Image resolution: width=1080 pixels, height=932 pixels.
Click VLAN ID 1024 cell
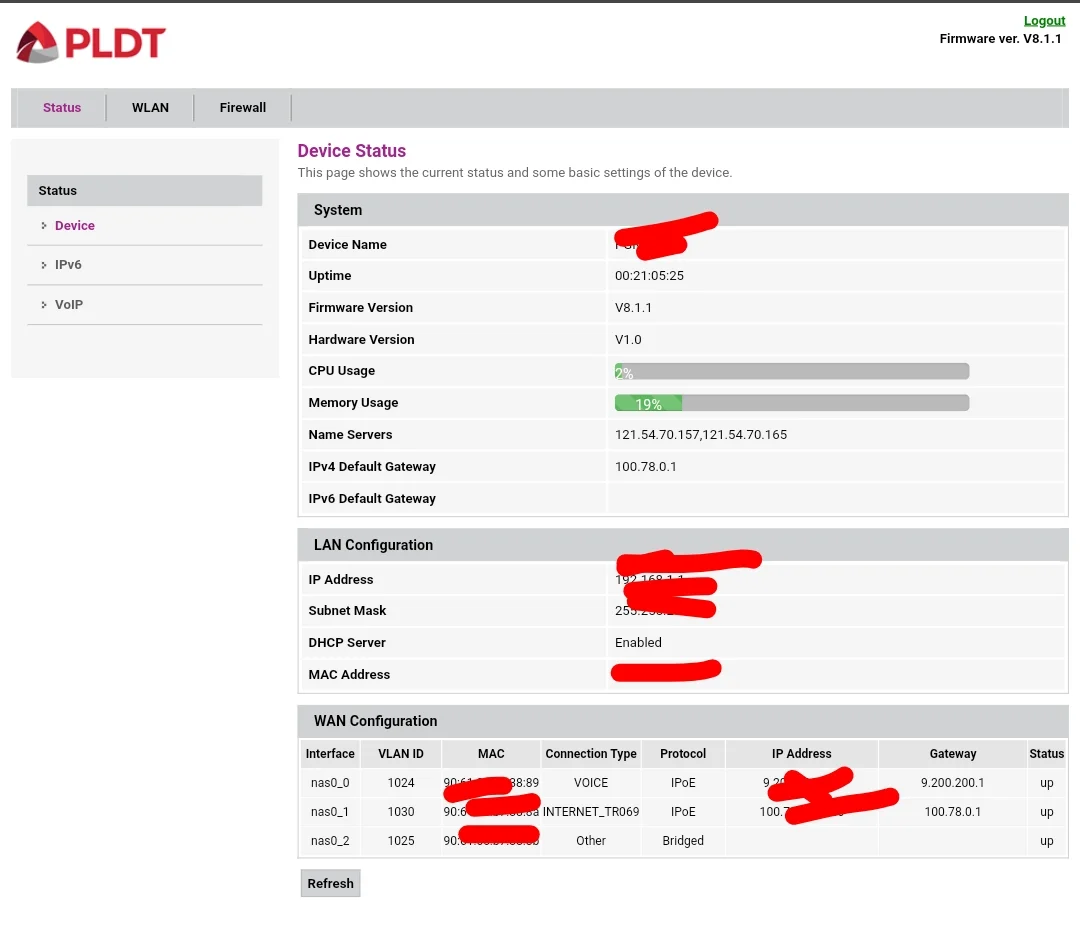pos(401,783)
